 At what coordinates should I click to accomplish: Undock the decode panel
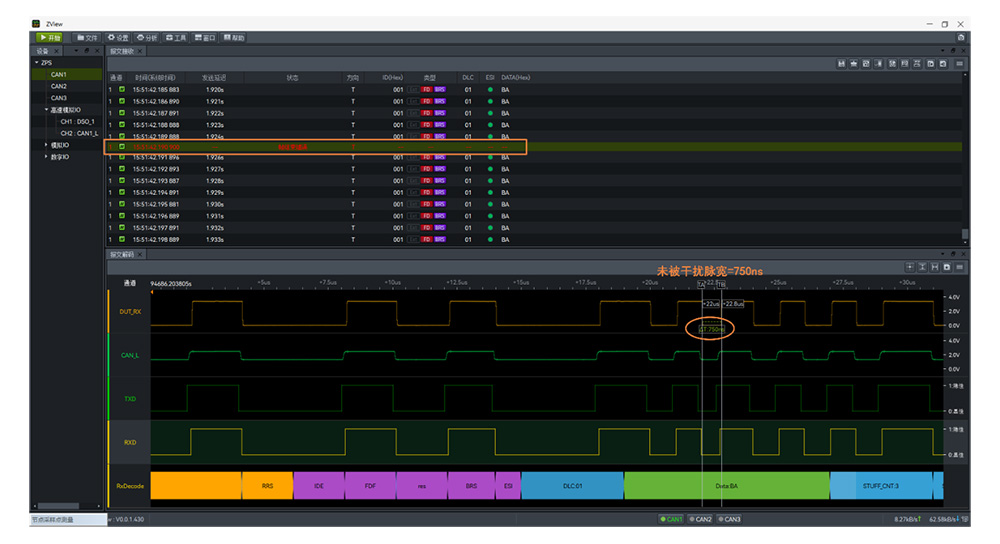coord(953,254)
